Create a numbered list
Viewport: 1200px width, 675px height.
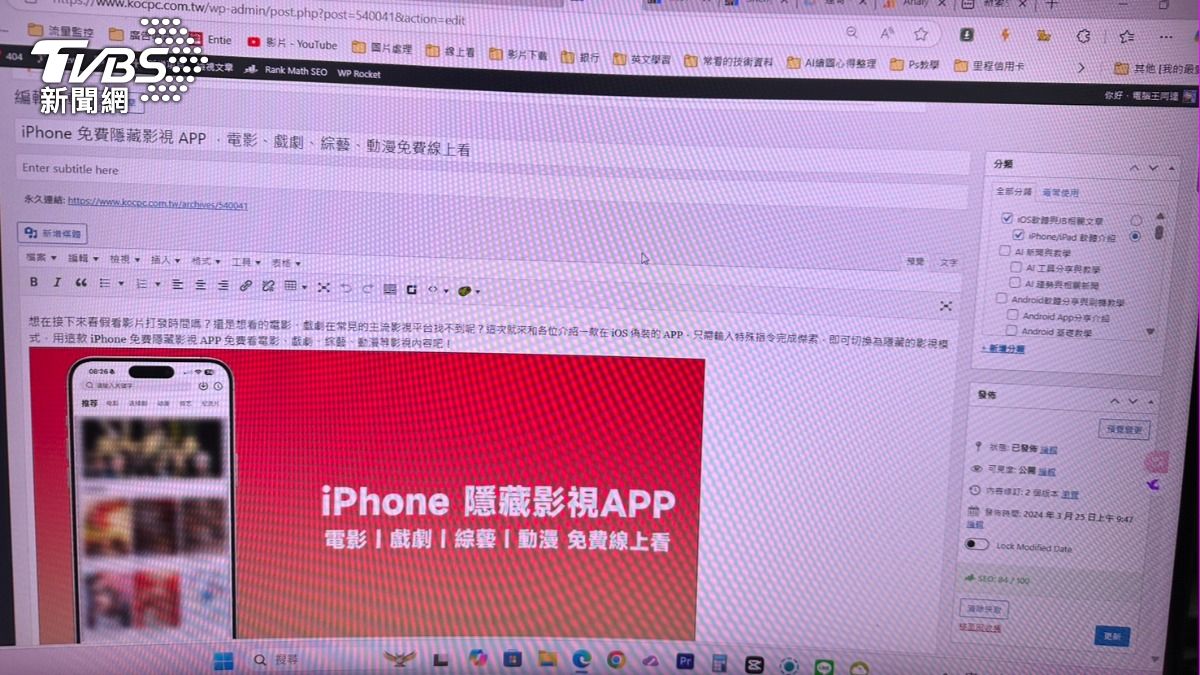[x=141, y=284]
